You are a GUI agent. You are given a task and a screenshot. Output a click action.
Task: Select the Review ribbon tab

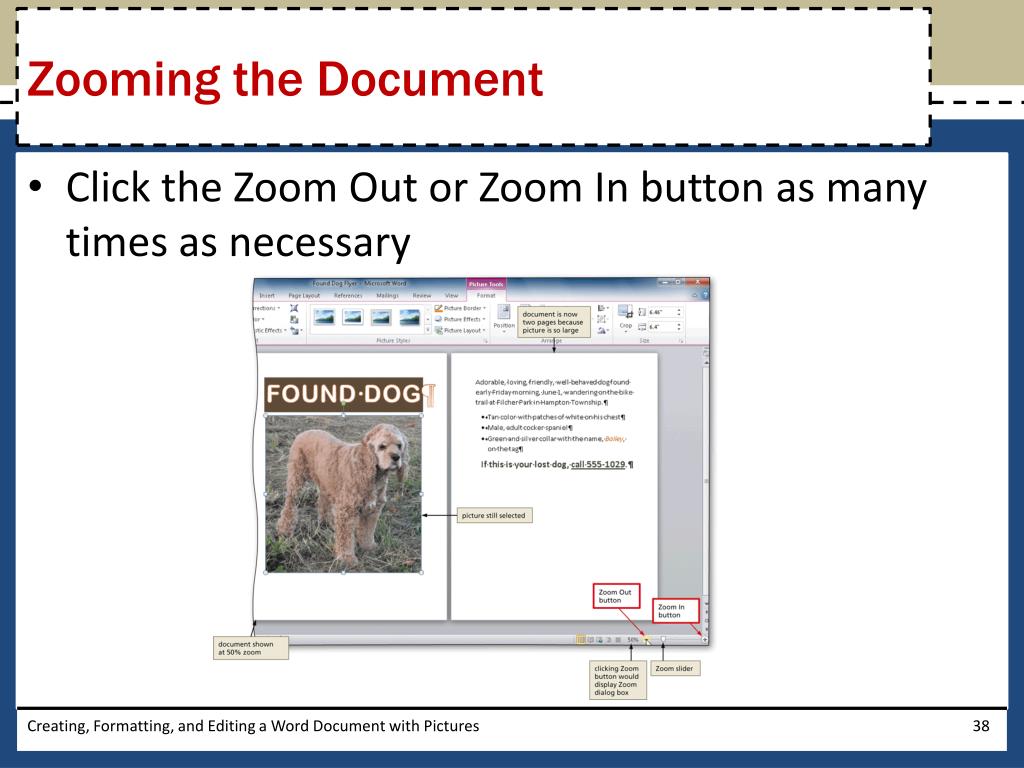coord(422,296)
